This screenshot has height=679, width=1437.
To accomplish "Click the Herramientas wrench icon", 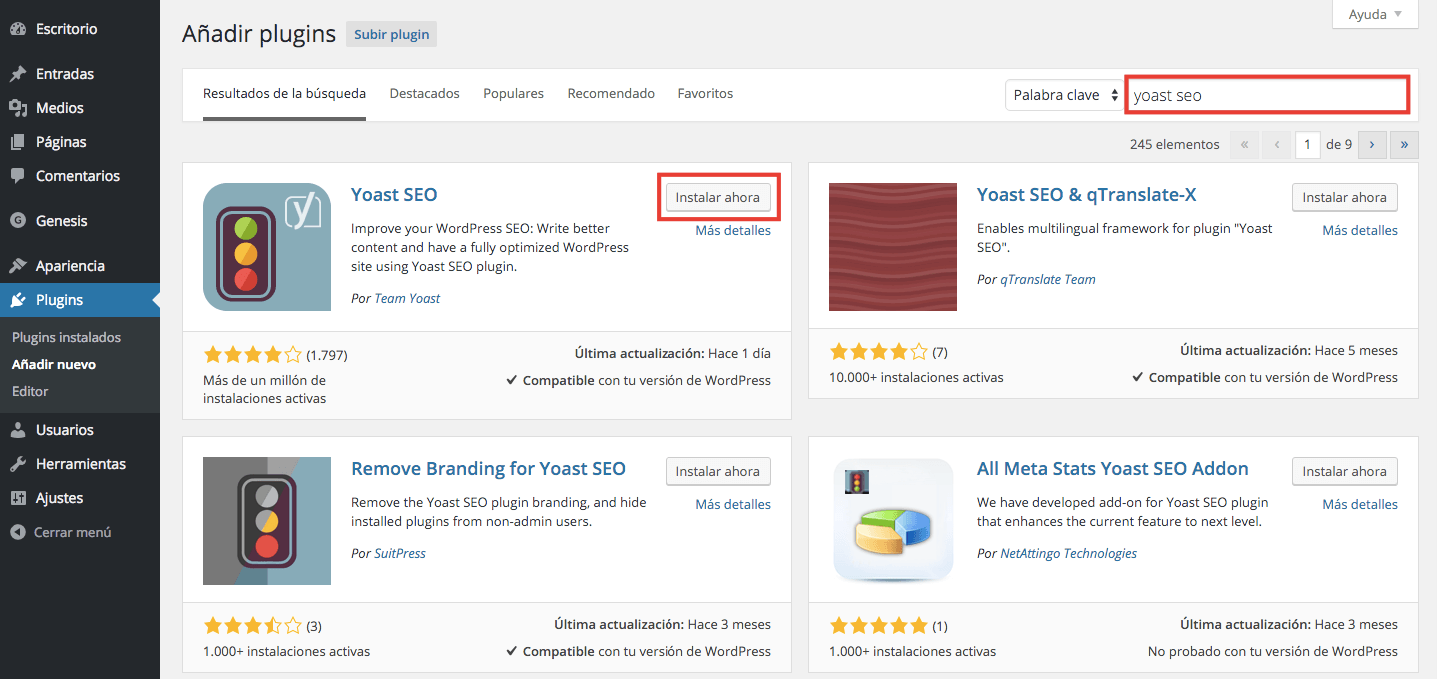I will pos(17,464).
